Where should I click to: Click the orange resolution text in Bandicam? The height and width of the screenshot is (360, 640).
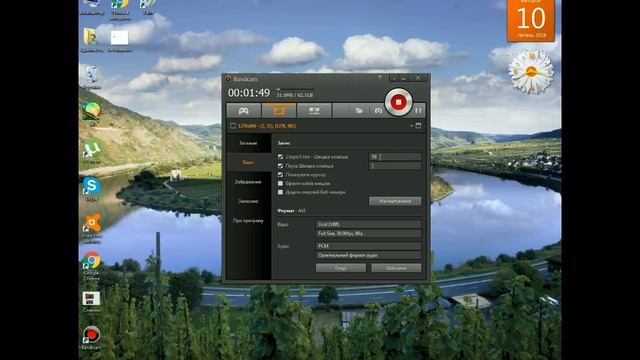(x=267, y=126)
